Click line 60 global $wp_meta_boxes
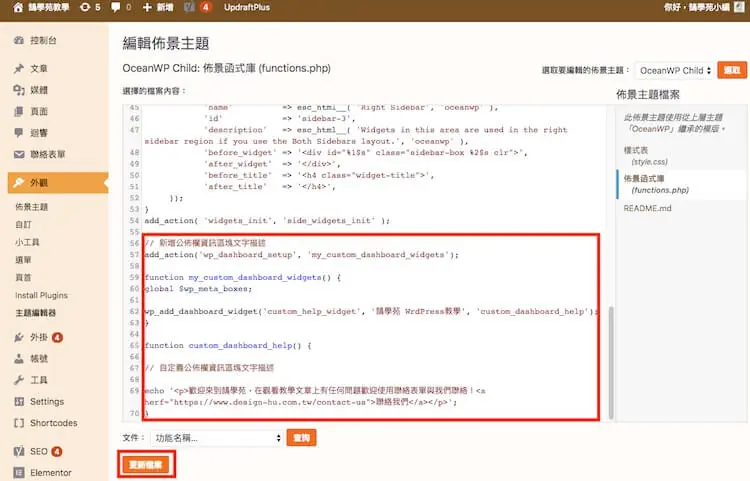The width and height of the screenshot is (750, 481). 198,289
